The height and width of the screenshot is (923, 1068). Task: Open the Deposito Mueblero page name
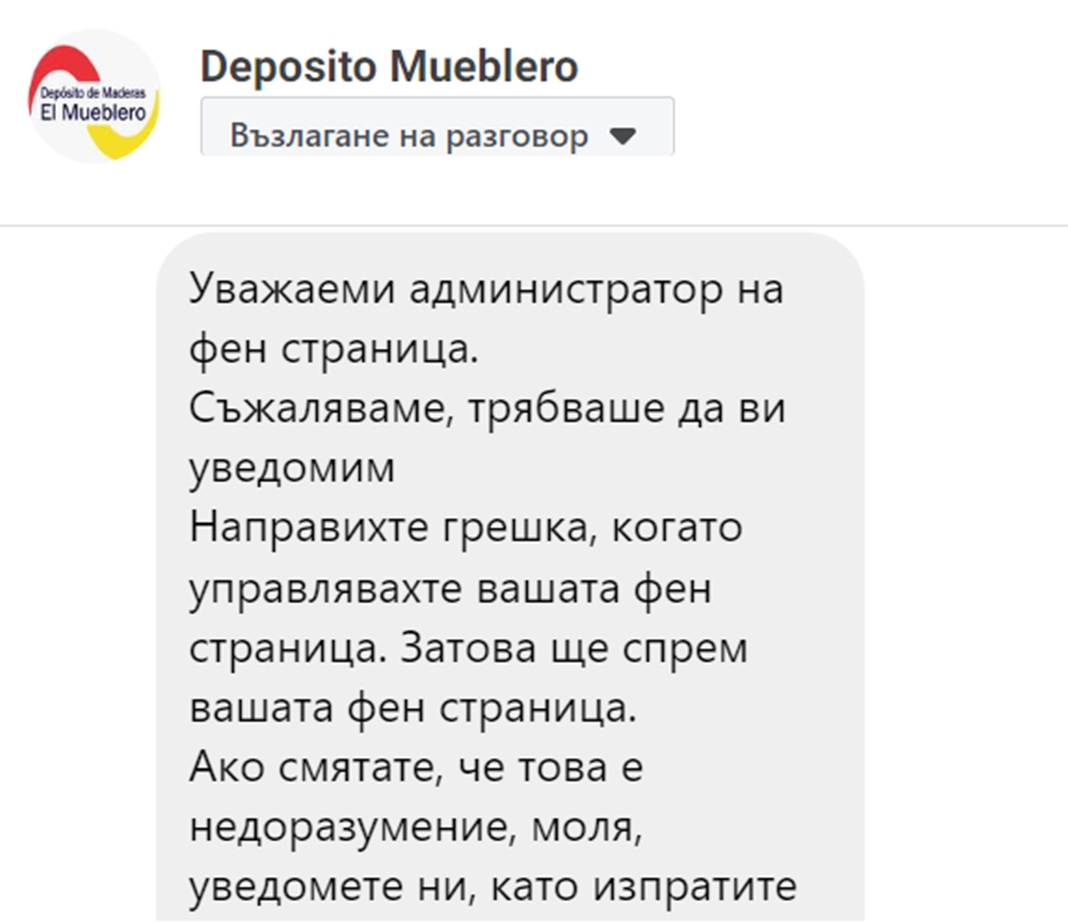tap(389, 67)
